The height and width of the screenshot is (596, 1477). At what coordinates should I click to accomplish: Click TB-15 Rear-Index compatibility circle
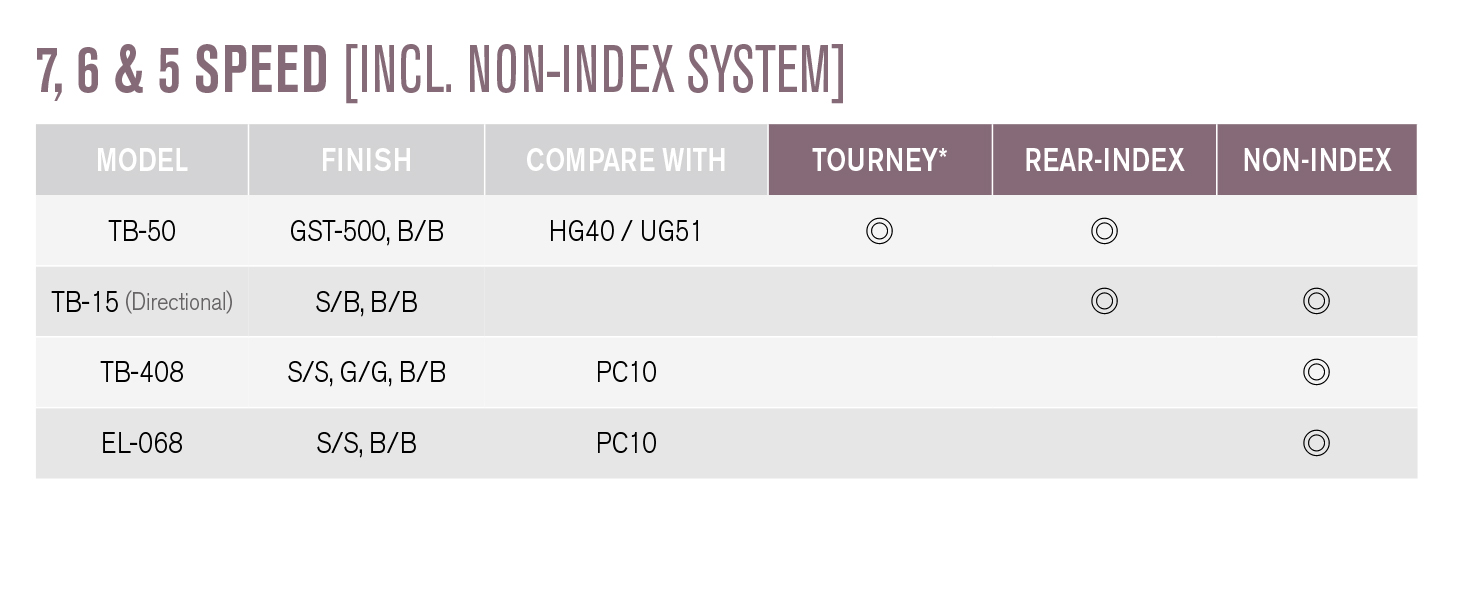tap(1104, 301)
